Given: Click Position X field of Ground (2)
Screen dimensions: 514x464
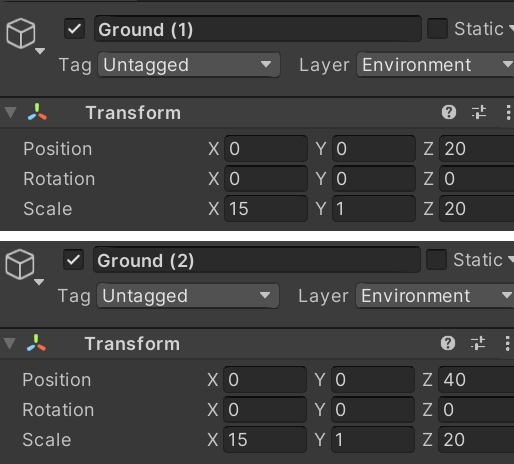Looking at the screenshot, I should coord(265,380).
